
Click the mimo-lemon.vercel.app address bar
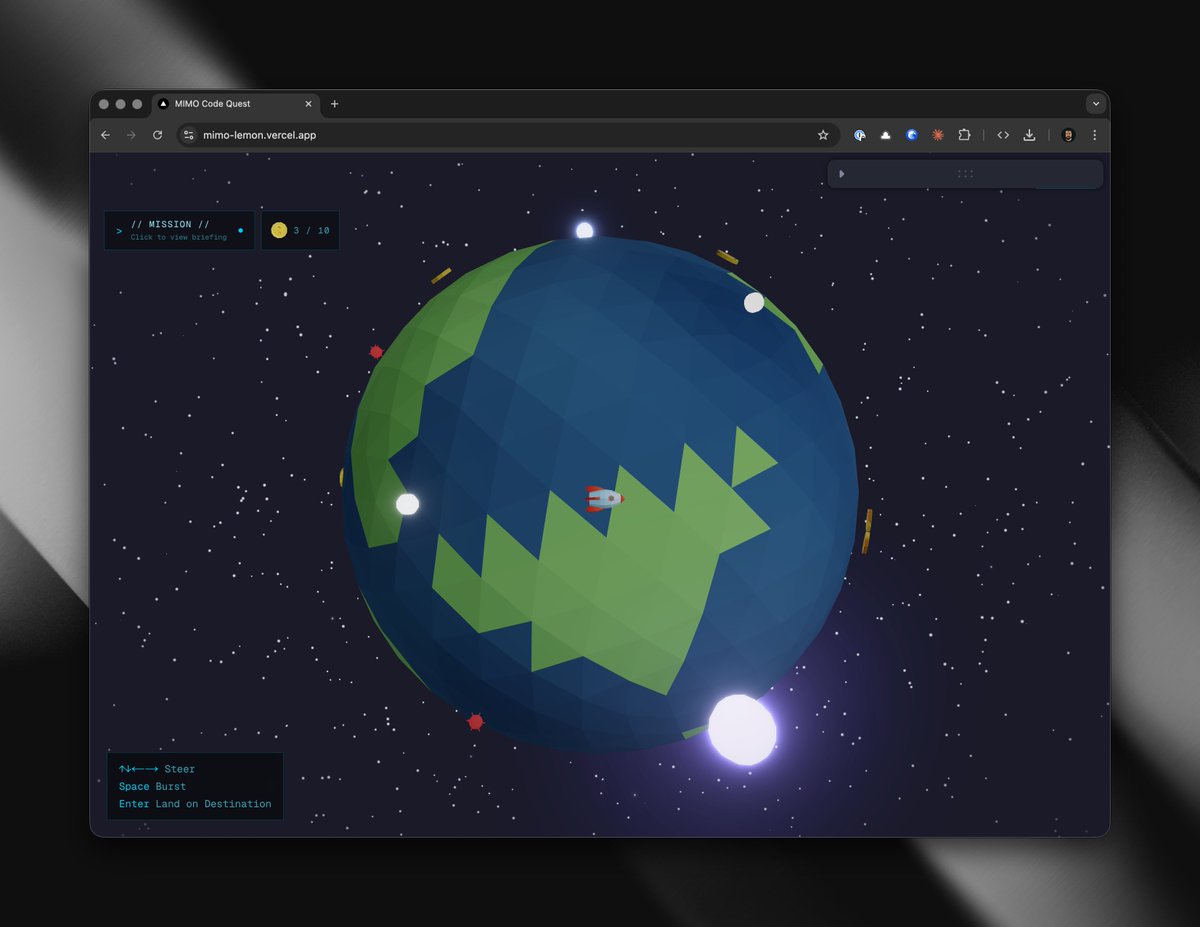point(507,135)
